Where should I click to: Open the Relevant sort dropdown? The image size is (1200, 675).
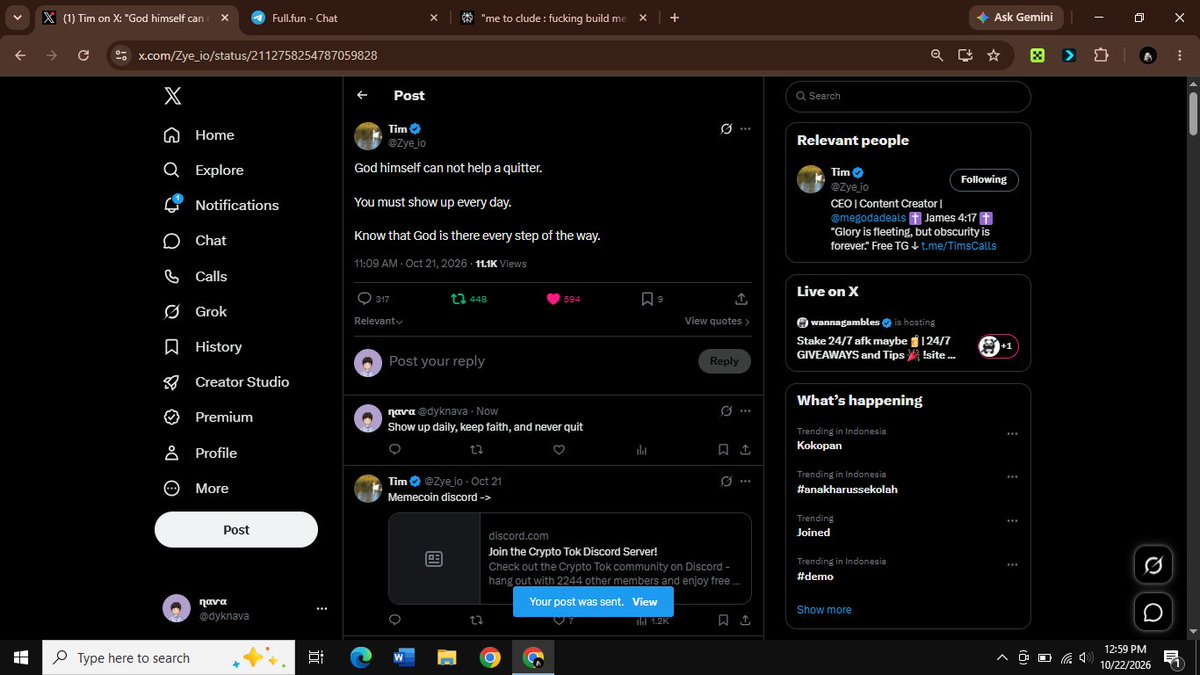tap(379, 321)
